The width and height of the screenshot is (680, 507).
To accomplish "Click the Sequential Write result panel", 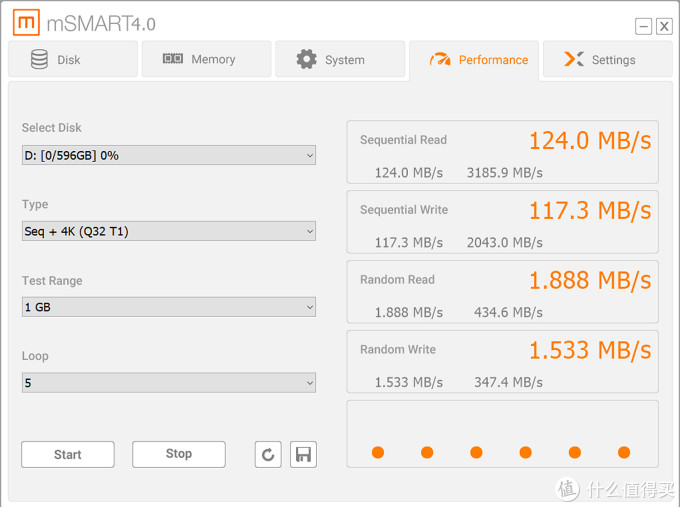I will [502, 222].
